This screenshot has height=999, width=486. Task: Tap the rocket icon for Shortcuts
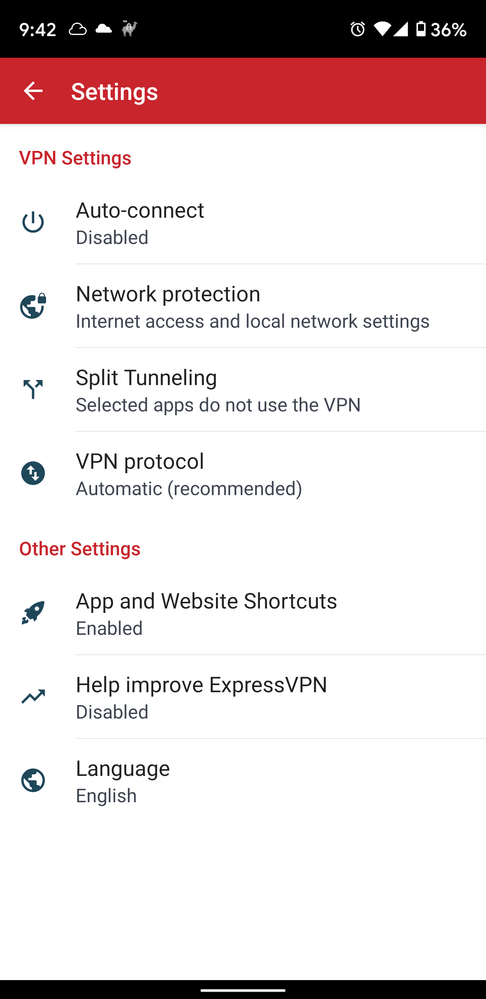click(x=32, y=613)
